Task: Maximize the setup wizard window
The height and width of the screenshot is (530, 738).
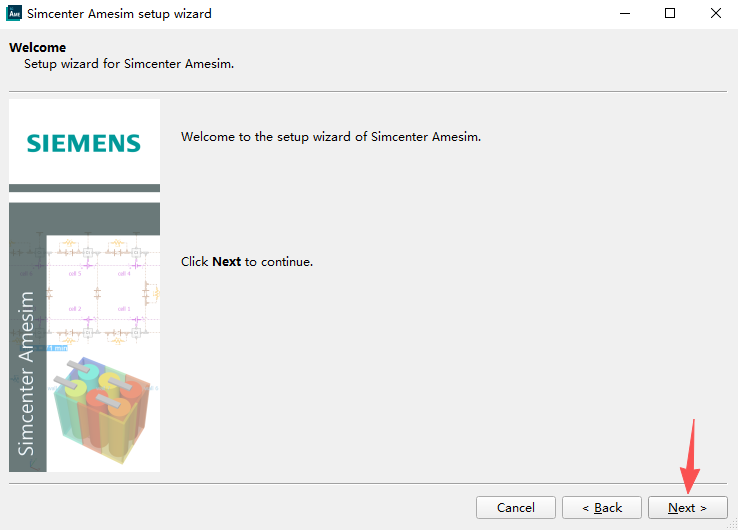Action: coord(669,14)
